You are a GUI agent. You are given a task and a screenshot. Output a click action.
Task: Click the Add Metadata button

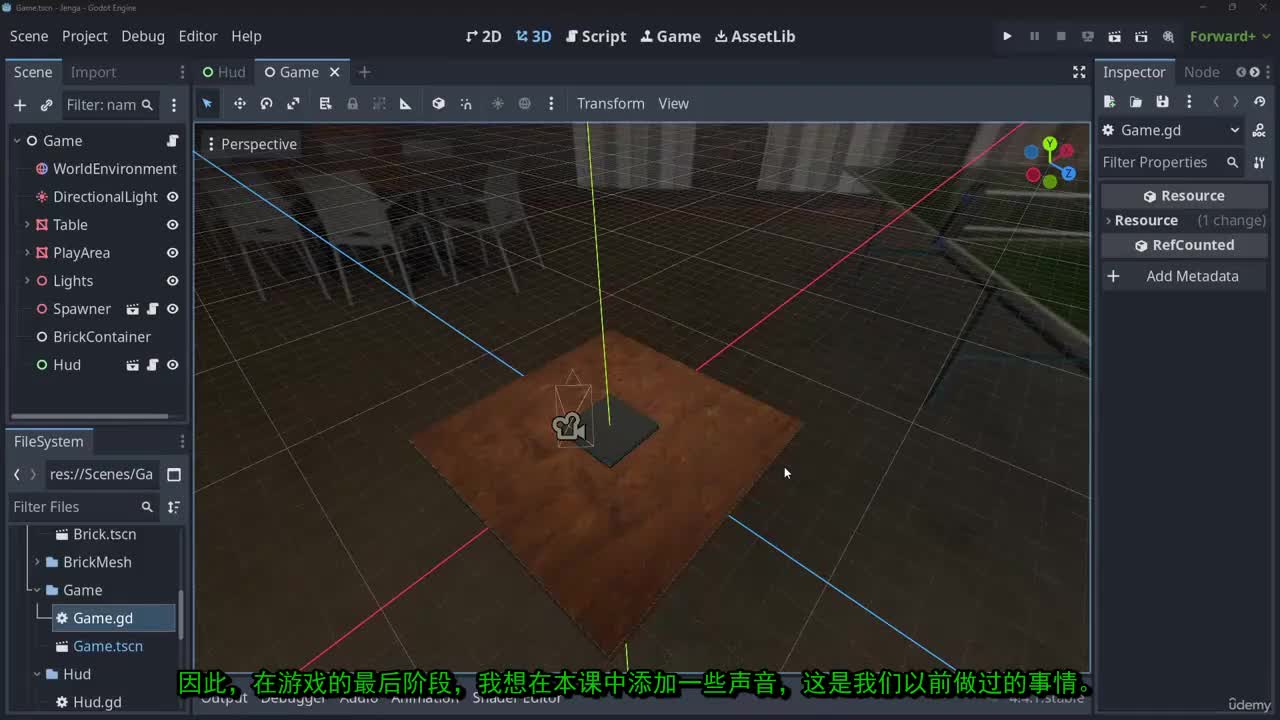pyautogui.click(x=1185, y=276)
